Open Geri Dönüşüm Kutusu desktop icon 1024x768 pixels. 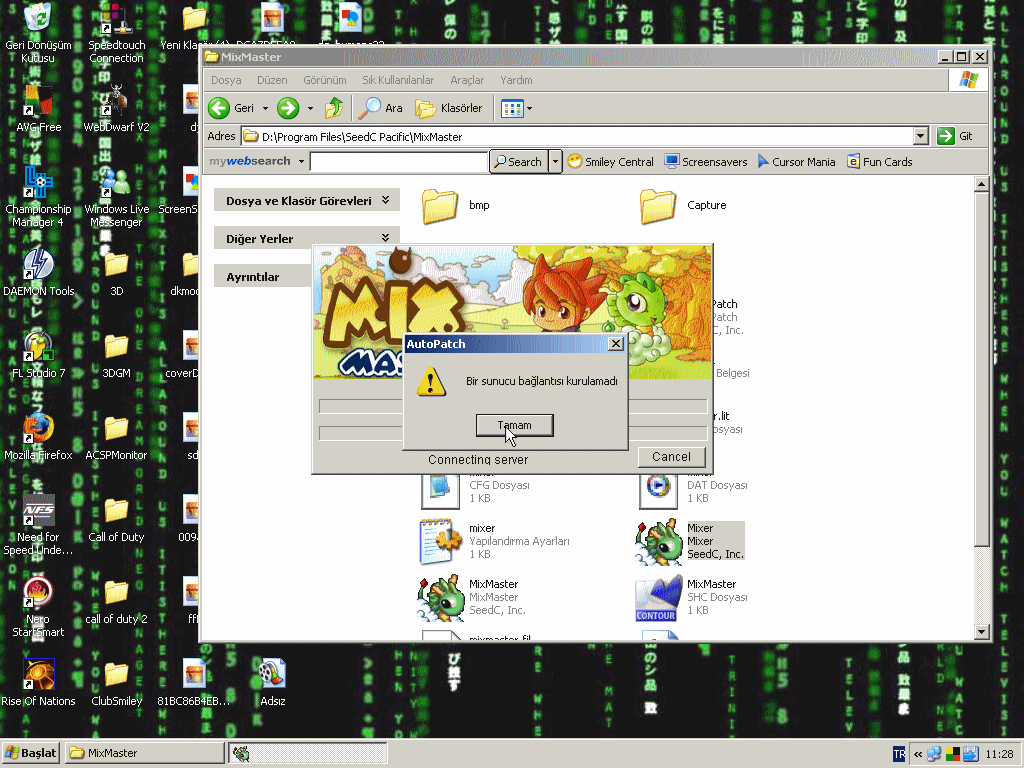click(x=38, y=33)
